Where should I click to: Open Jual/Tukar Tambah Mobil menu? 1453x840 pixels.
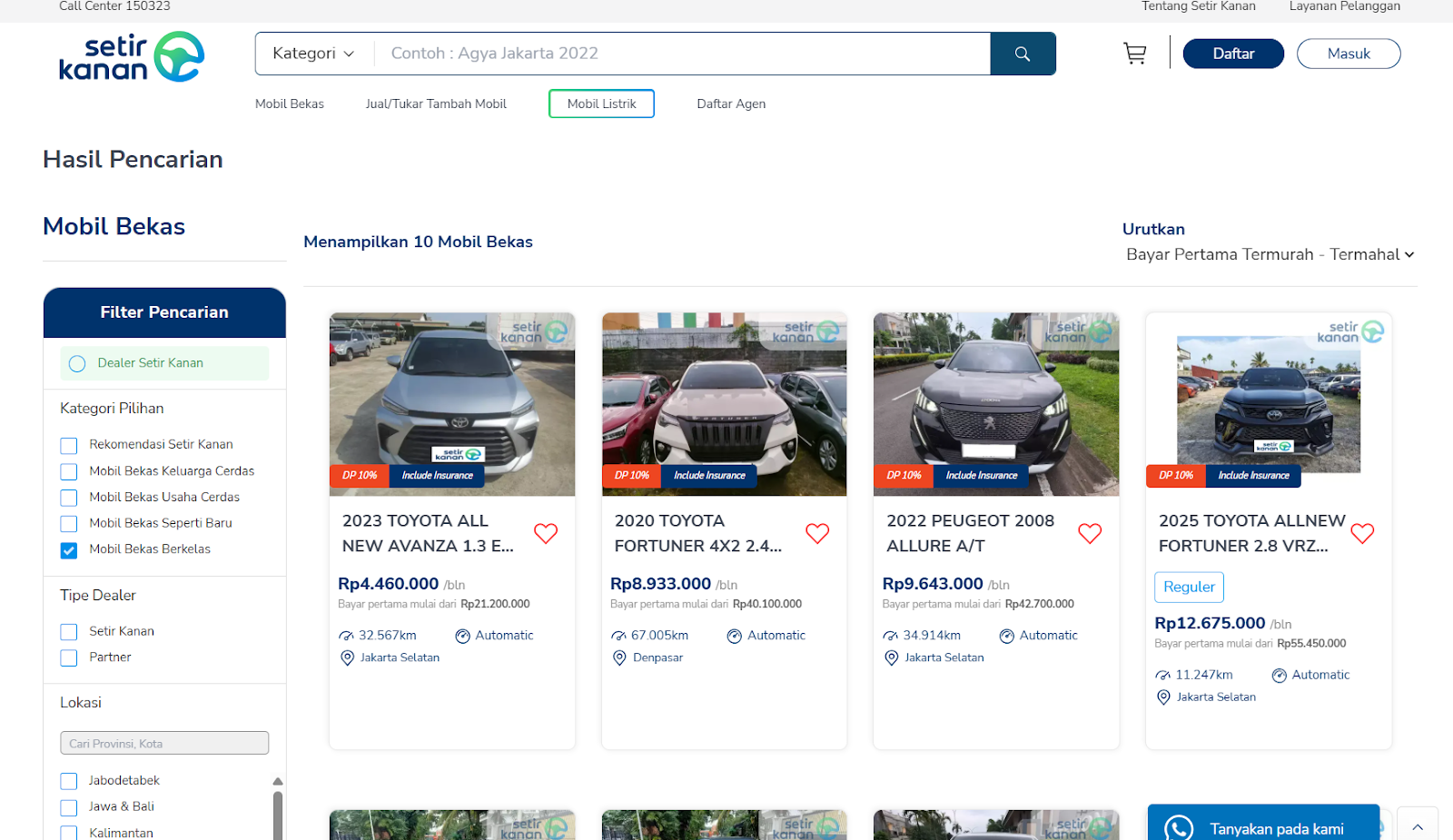click(x=436, y=104)
